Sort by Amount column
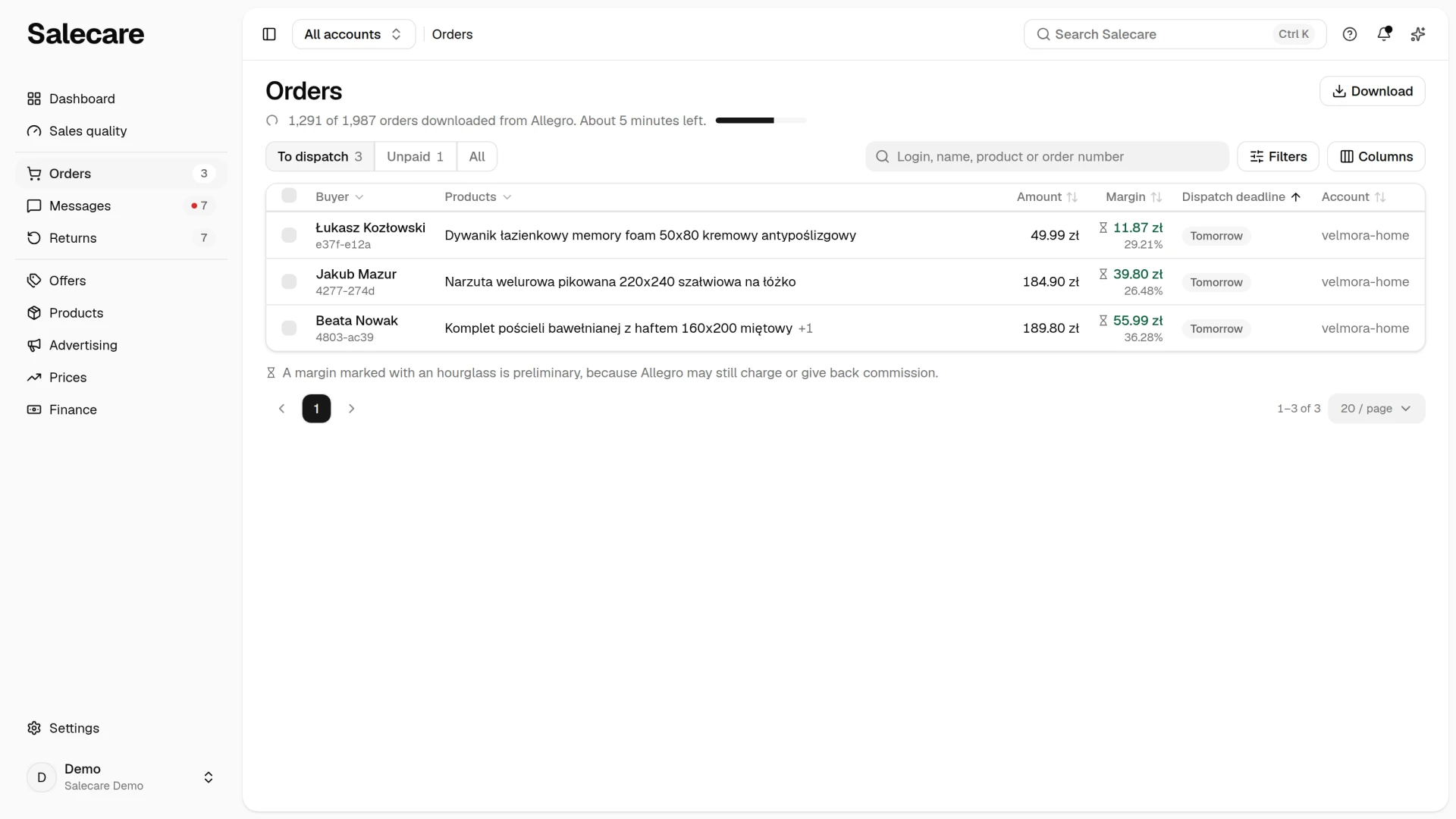 click(1047, 197)
